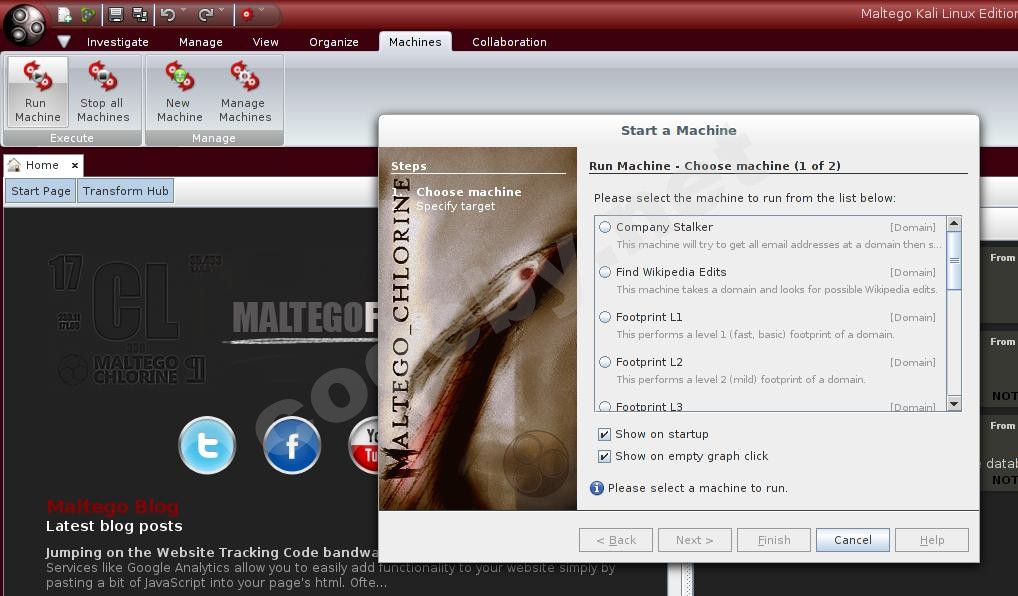
Task: Click the Next button in wizard
Action: (x=695, y=540)
